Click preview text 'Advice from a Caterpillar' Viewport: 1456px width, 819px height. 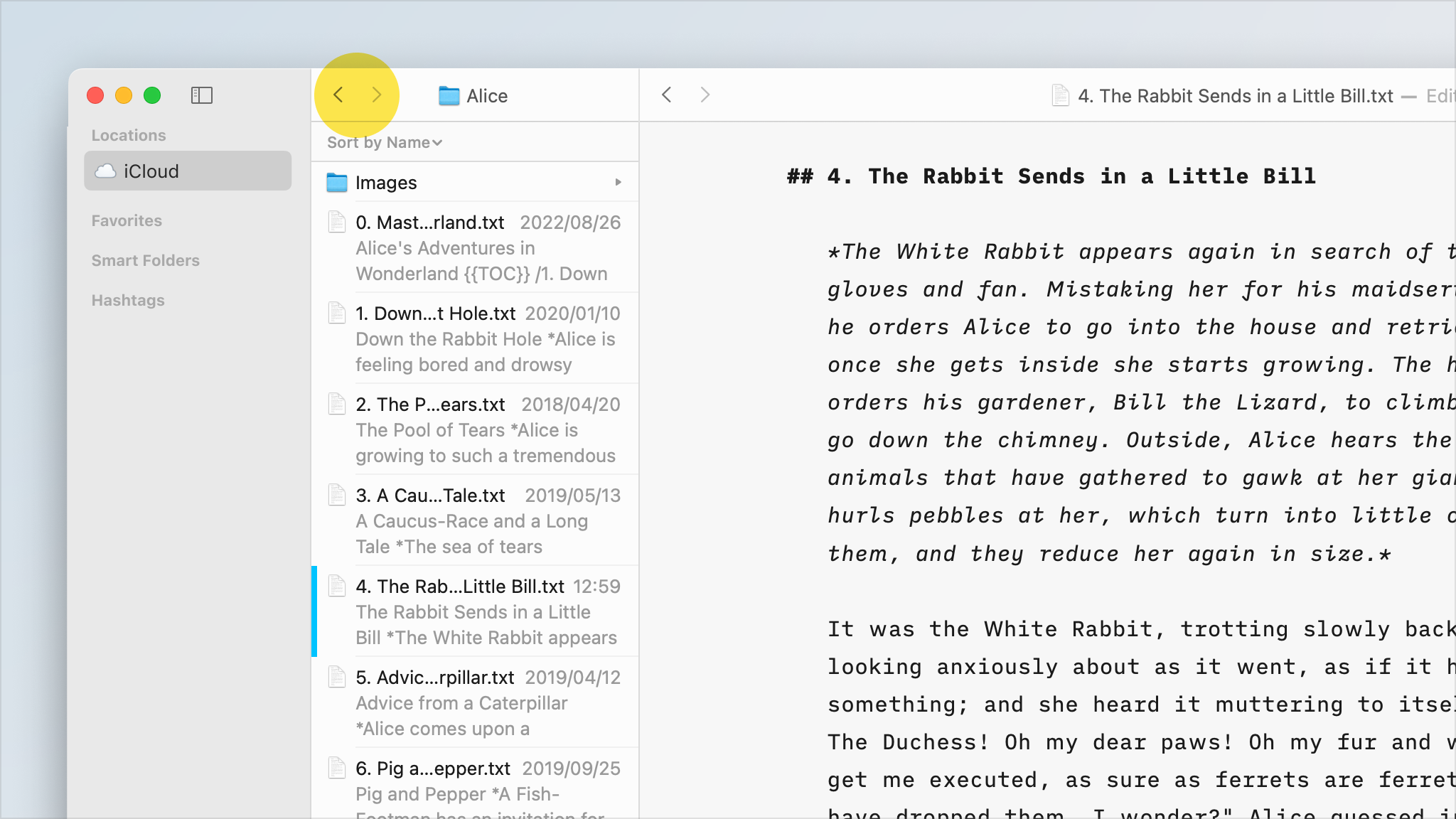pos(461,703)
